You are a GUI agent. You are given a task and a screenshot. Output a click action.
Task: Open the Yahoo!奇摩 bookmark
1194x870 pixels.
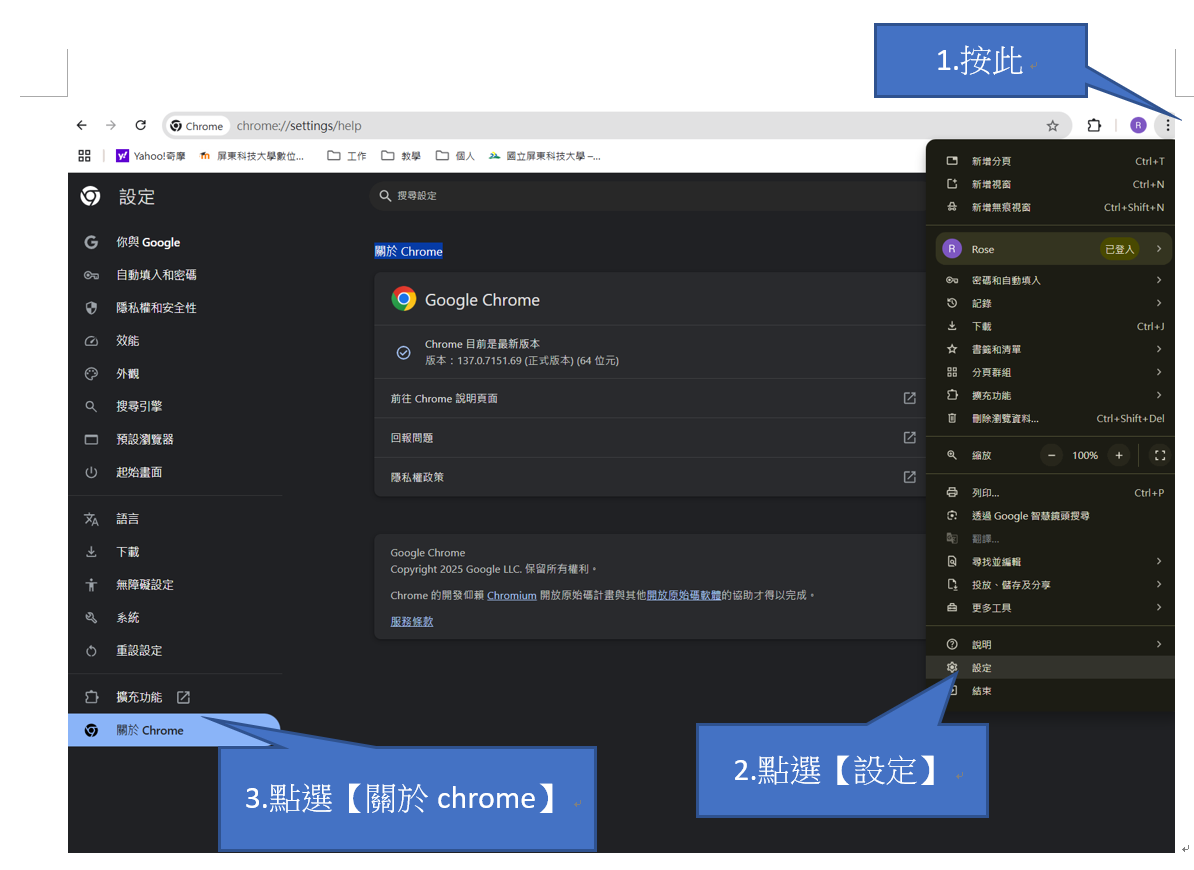pos(151,156)
